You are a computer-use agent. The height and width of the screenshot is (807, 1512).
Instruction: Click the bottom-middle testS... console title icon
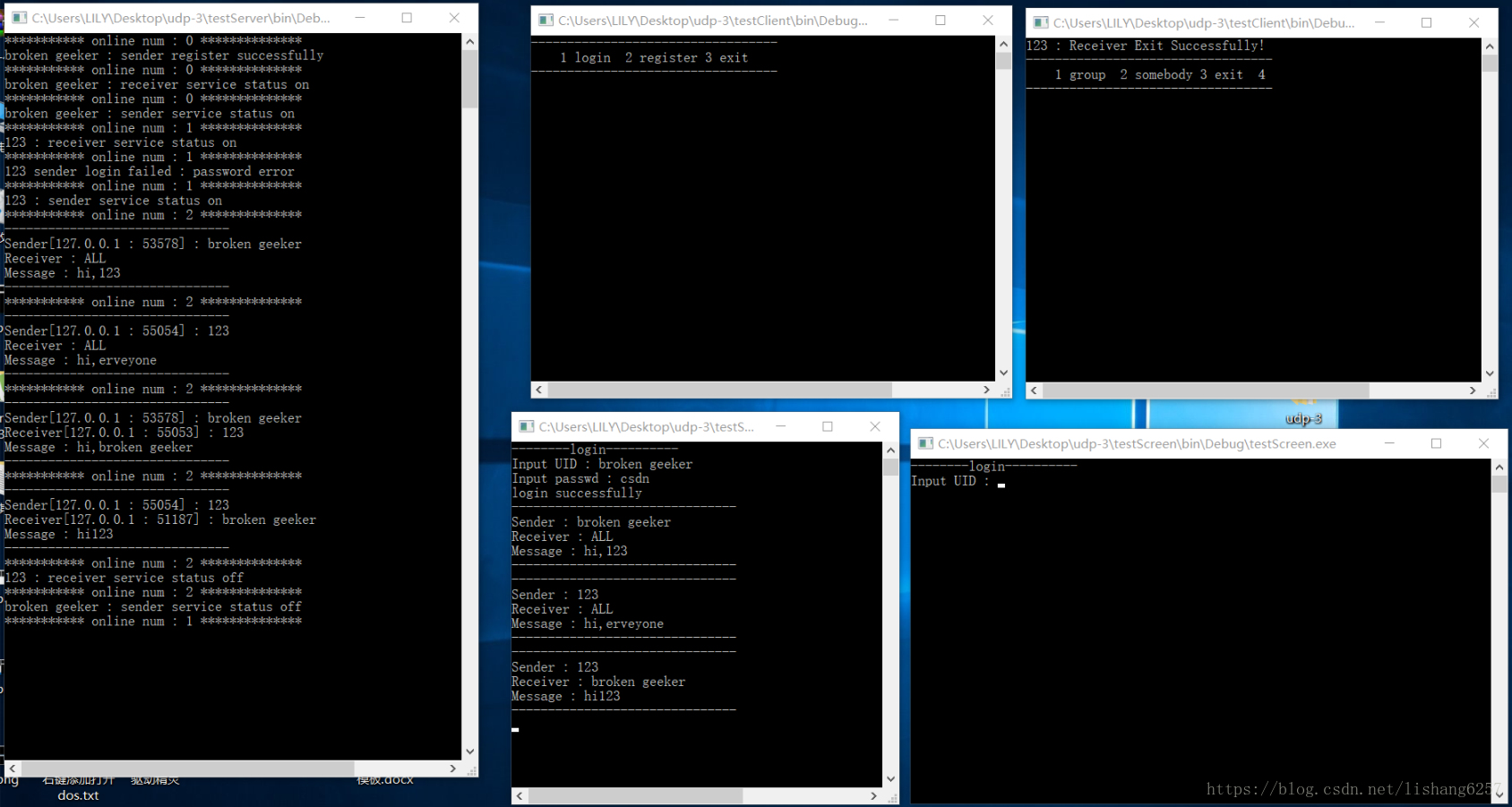pyautogui.click(x=526, y=427)
